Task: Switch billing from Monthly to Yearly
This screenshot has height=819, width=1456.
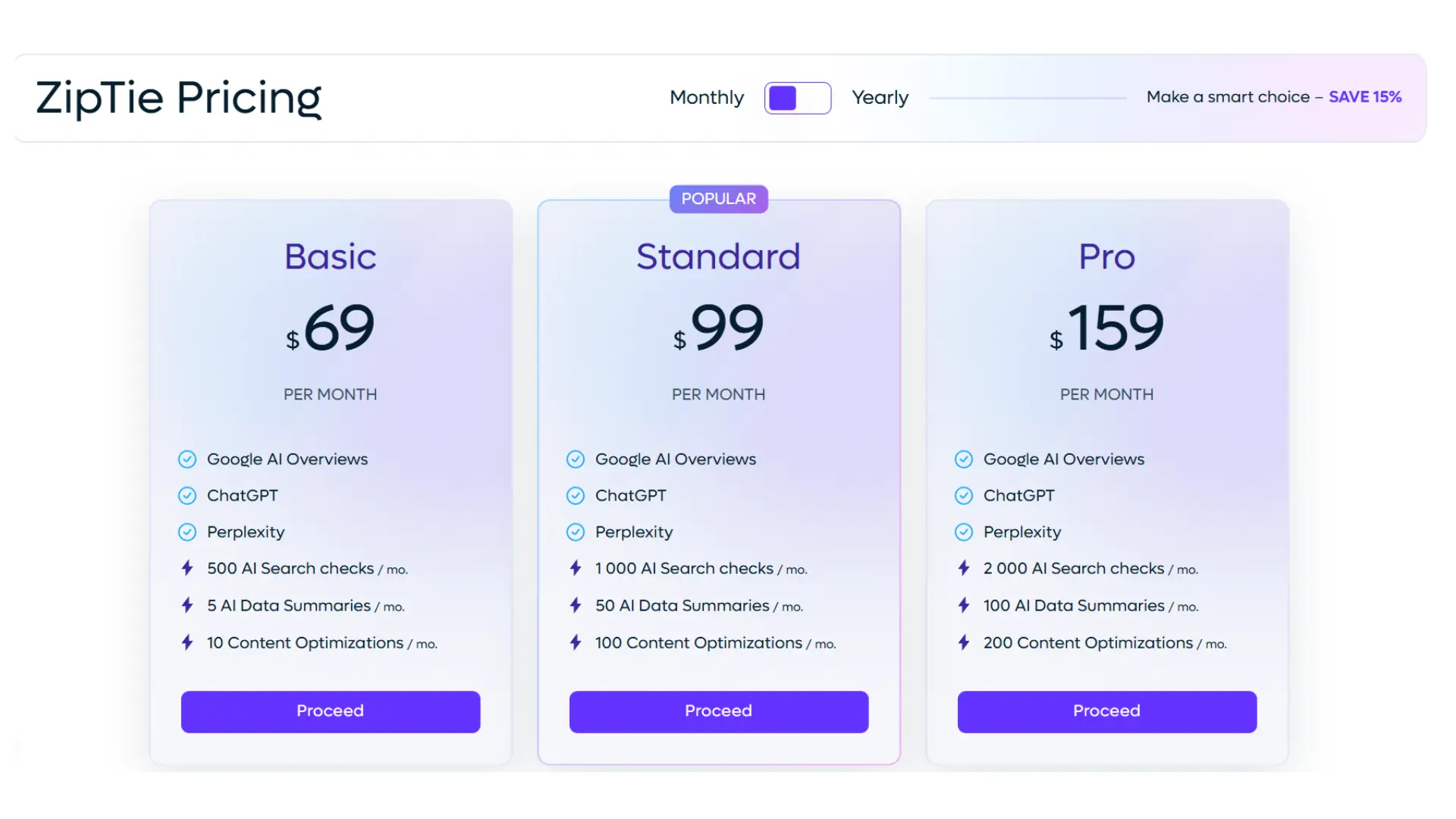Action: coord(797,98)
